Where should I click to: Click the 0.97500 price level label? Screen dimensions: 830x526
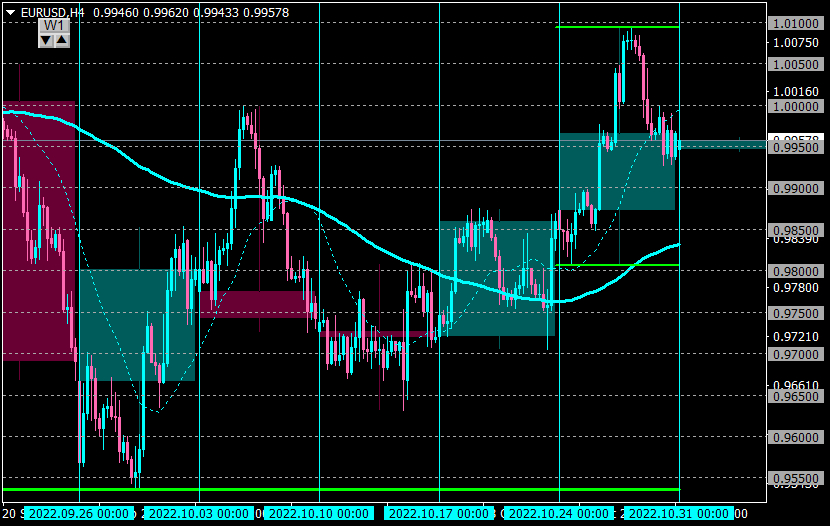point(796,313)
